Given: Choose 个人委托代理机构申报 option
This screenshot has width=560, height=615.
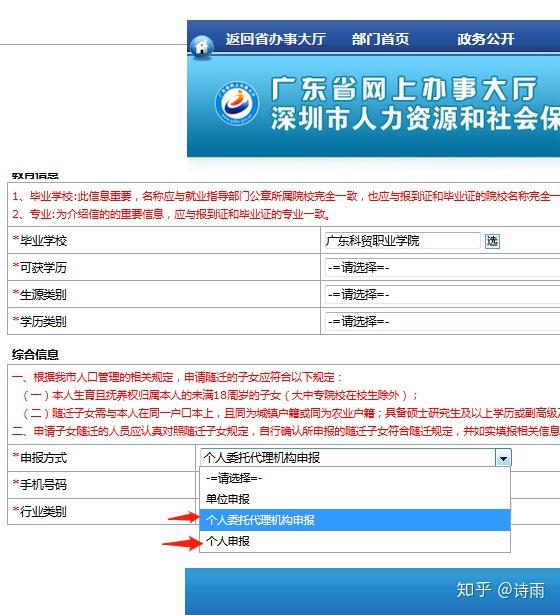Looking at the screenshot, I should [x=355, y=520].
